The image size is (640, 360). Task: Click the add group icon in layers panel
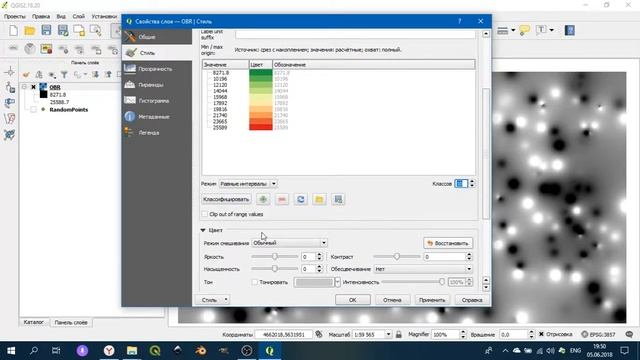pyautogui.click(x=39, y=75)
